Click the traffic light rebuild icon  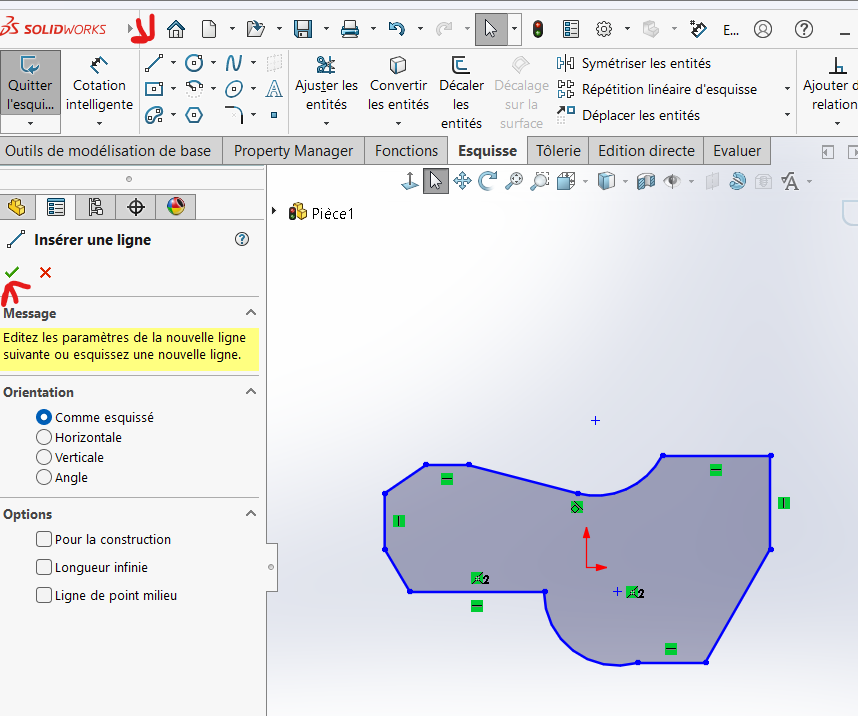[x=538, y=28]
